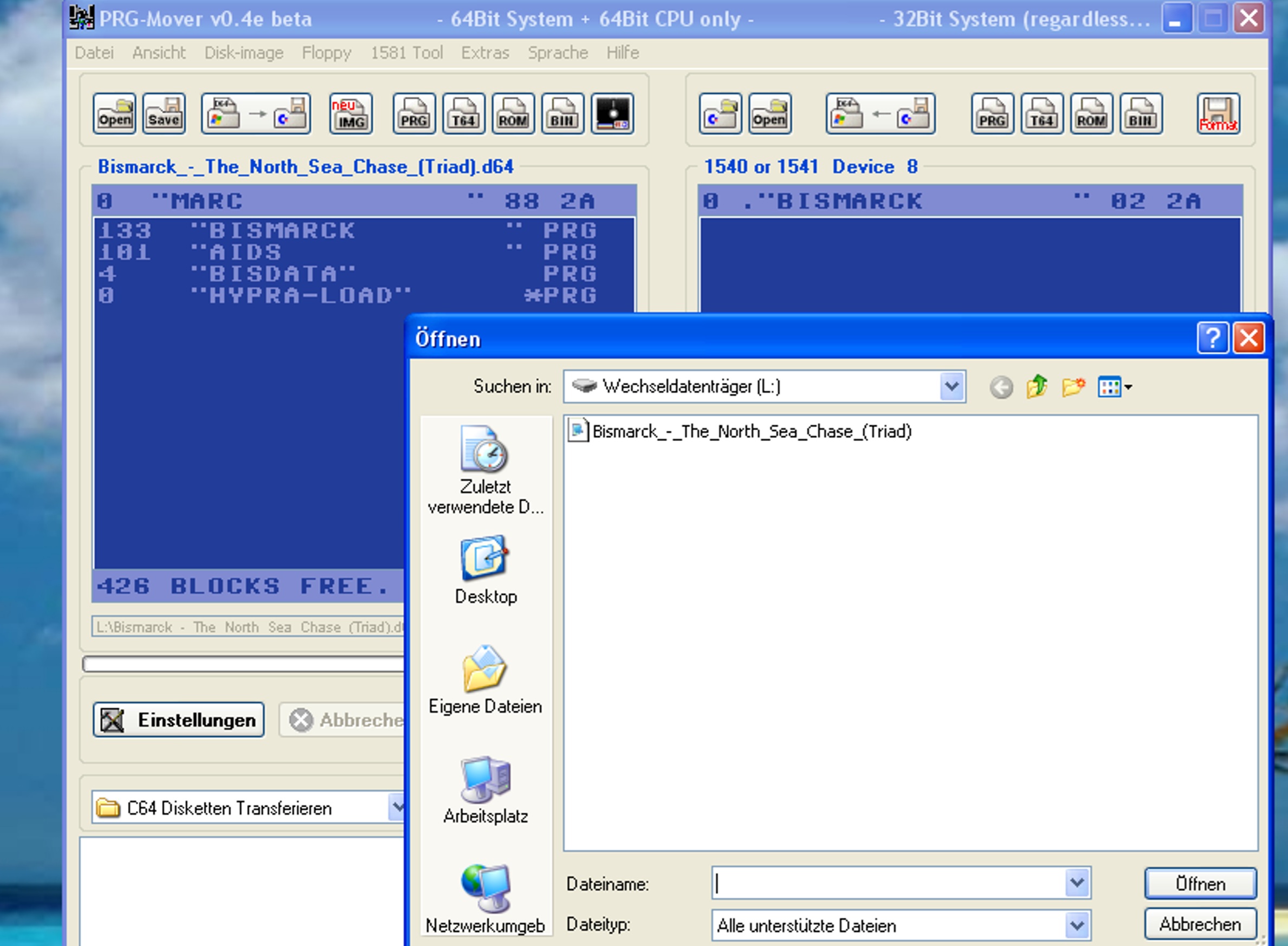Open Zuletzt verwendete Dokumente location
Viewport: 1288px width, 946px height.
point(485,470)
